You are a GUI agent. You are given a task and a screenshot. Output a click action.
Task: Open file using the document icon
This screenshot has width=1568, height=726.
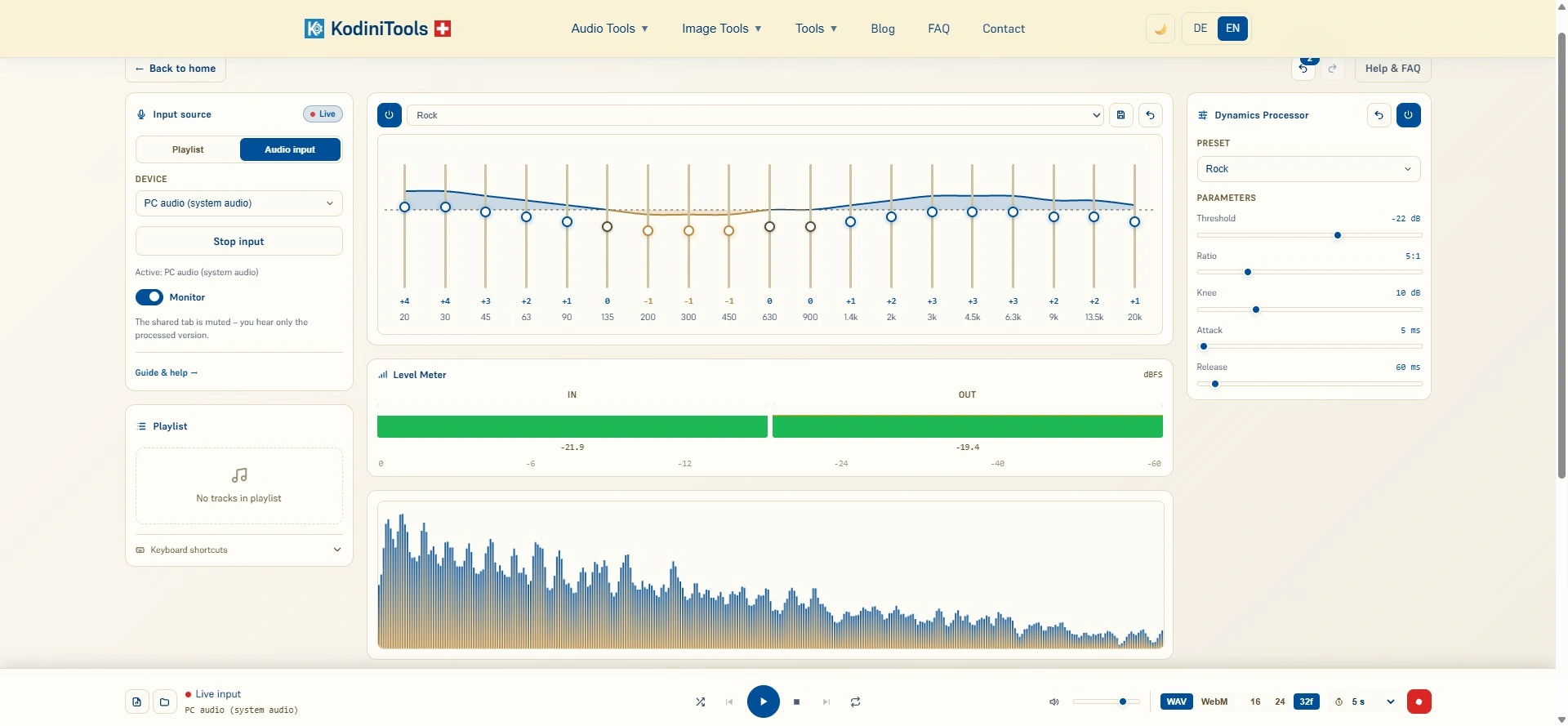coord(137,702)
